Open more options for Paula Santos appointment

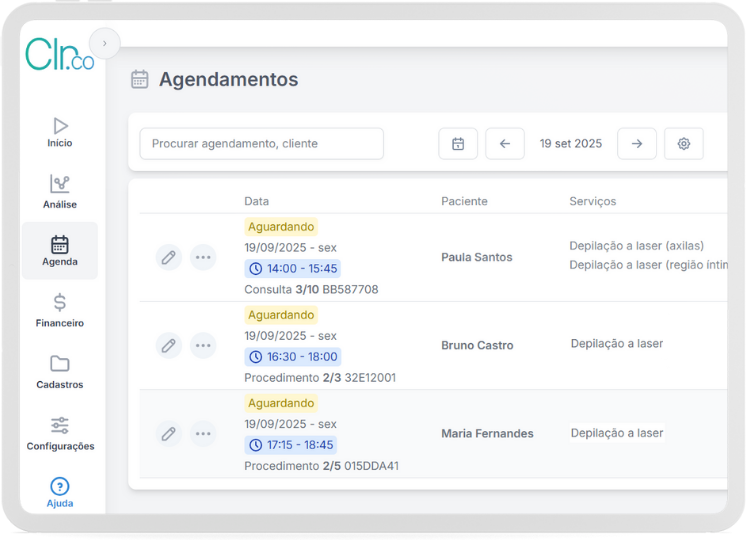tap(203, 257)
